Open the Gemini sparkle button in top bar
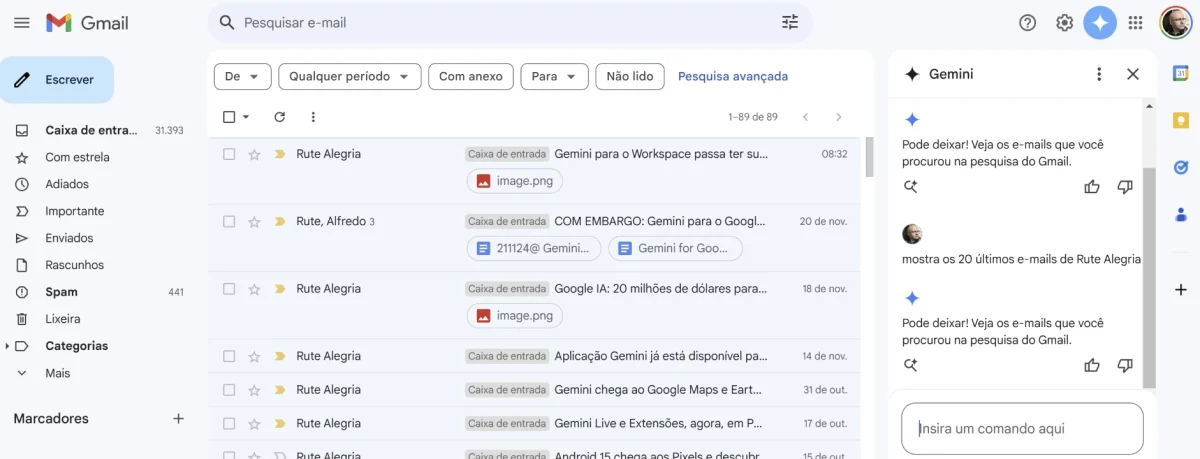This screenshot has height=459, width=1200. (x=1100, y=22)
